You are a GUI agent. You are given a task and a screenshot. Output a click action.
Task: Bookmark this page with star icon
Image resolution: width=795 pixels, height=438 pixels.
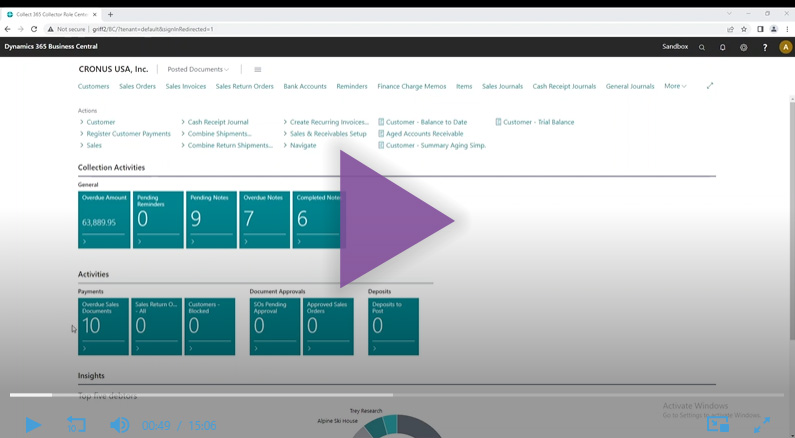(744, 29)
